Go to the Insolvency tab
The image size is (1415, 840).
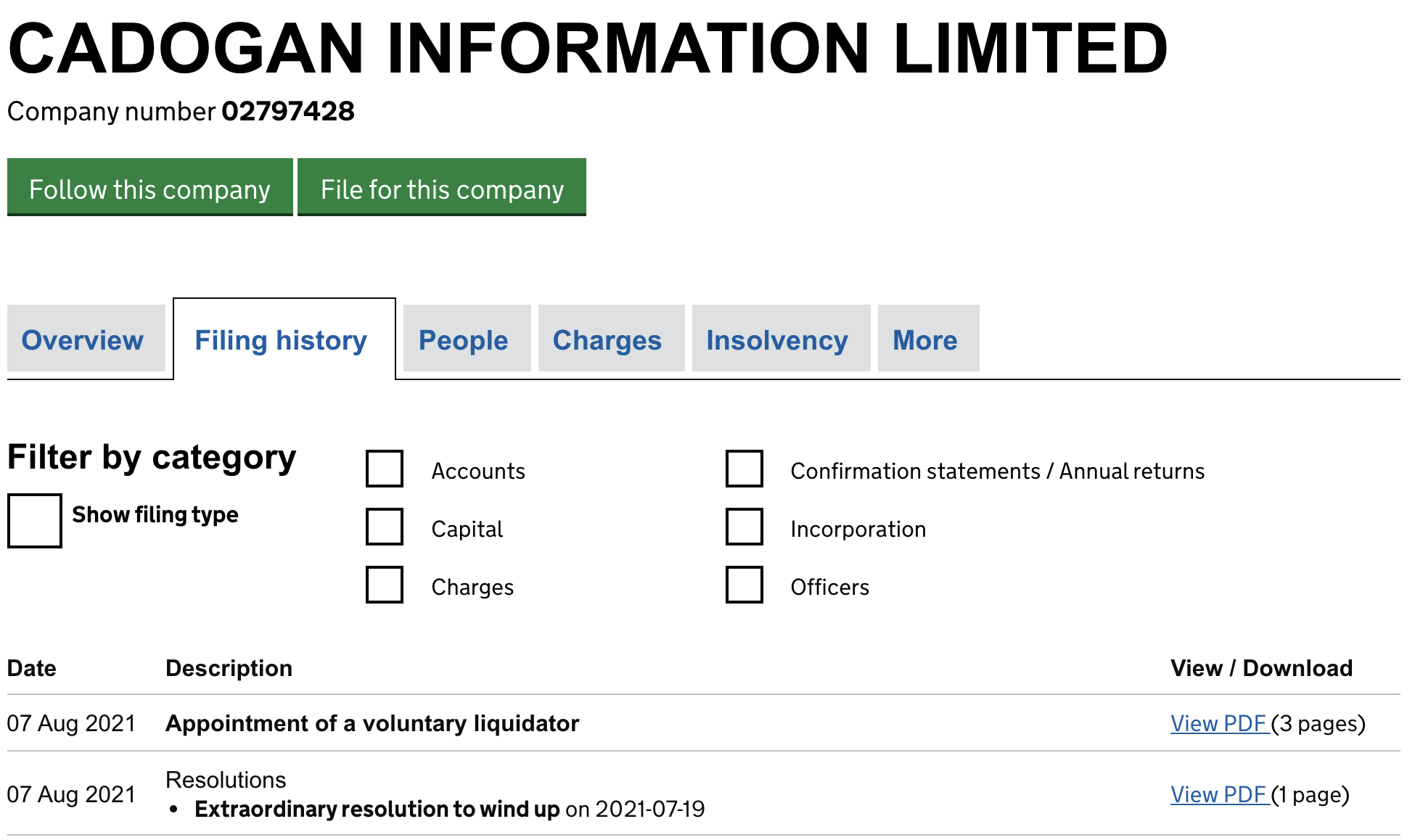click(x=777, y=340)
